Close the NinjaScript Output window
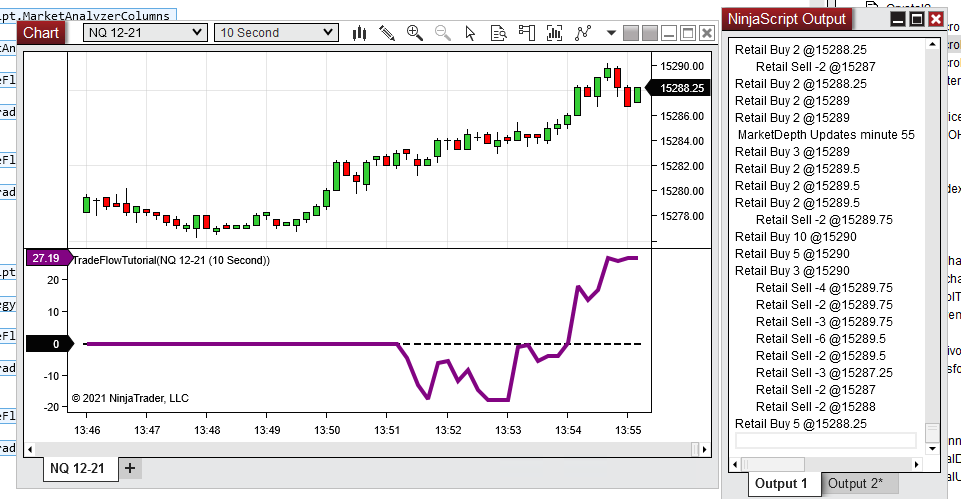The height and width of the screenshot is (499, 961). tap(935, 20)
